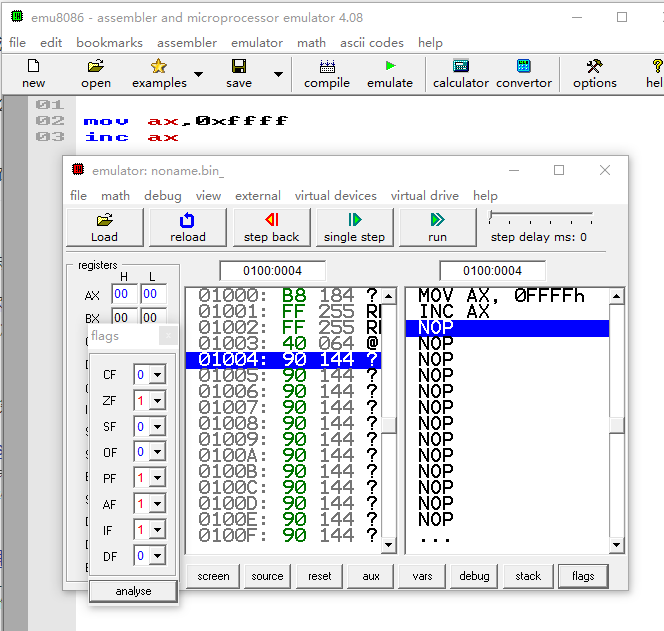The height and width of the screenshot is (631, 664).
Task: Select the highlighted 01004: 90 memory row
Action: pyautogui.click(x=283, y=360)
